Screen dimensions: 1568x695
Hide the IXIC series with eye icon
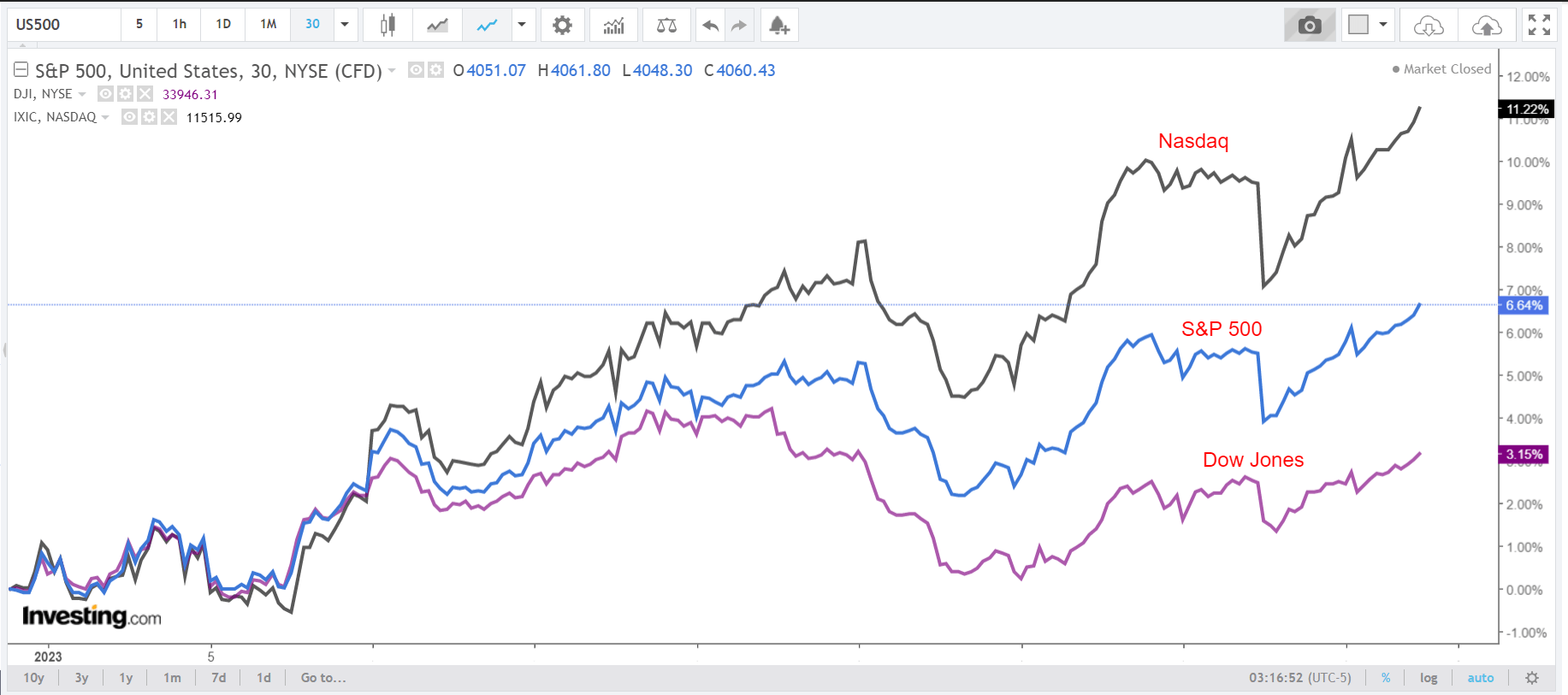(x=129, y=117)
